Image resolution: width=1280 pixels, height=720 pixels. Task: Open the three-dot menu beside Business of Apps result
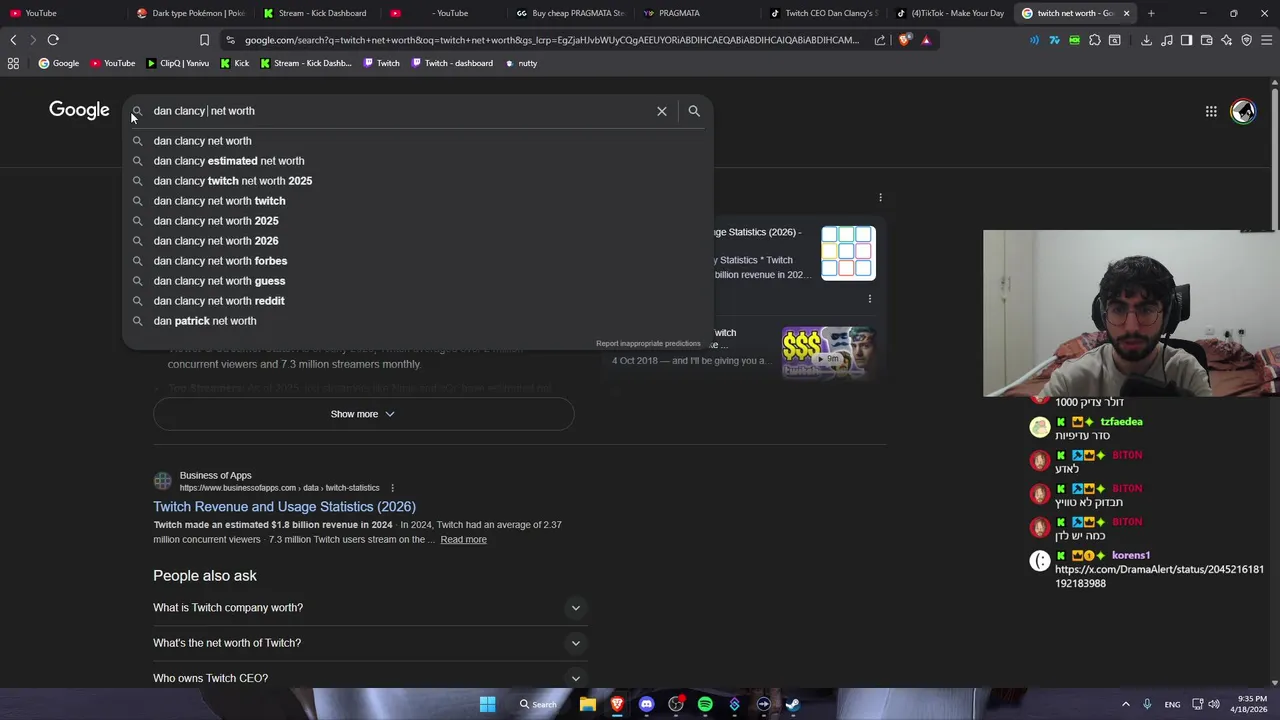pos(392,488)
